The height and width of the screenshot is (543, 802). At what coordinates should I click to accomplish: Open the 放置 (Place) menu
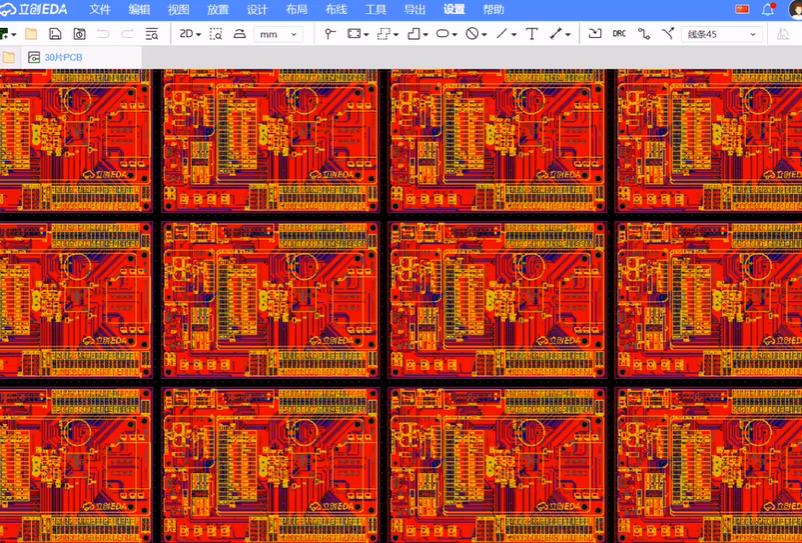(218, 9)
